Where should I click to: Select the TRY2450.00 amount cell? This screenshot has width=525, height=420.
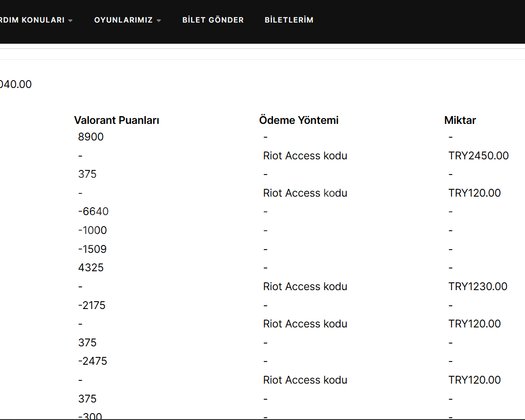(x=479, y=156)
